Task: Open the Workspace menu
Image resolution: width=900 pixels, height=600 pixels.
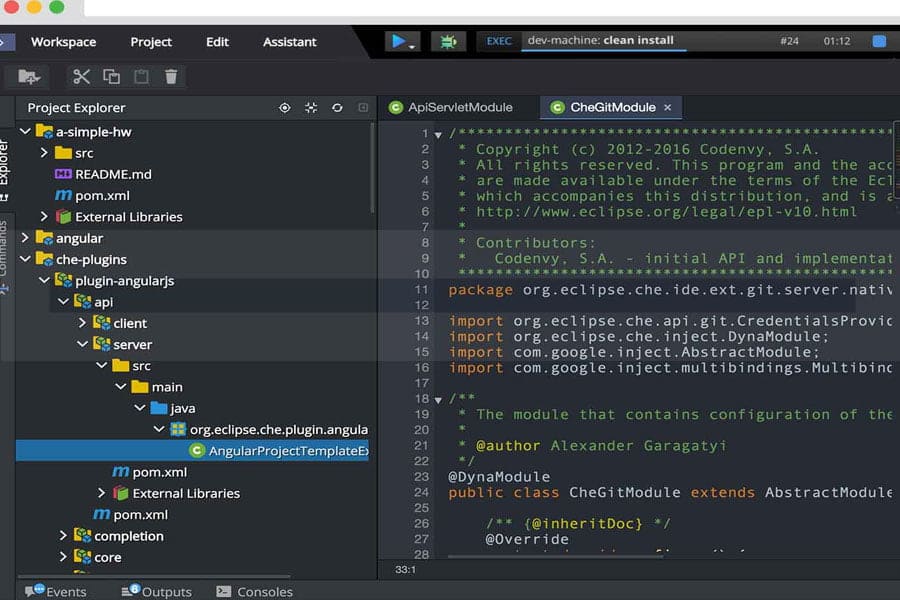Action: click(x=63, y=42)
